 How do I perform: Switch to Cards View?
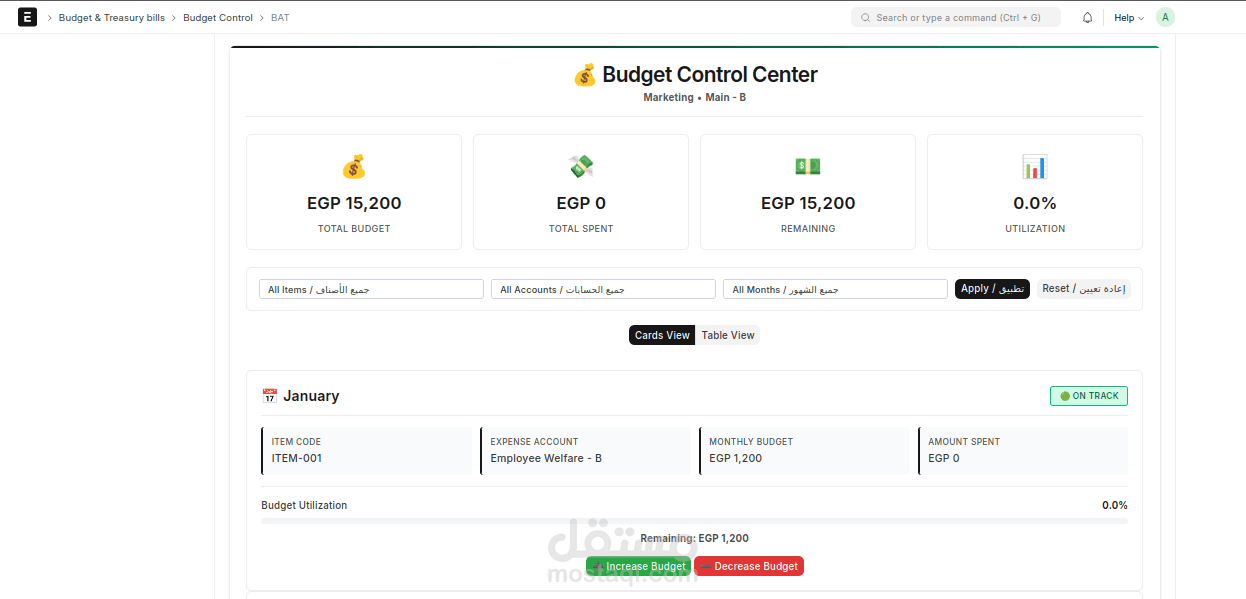662,335
